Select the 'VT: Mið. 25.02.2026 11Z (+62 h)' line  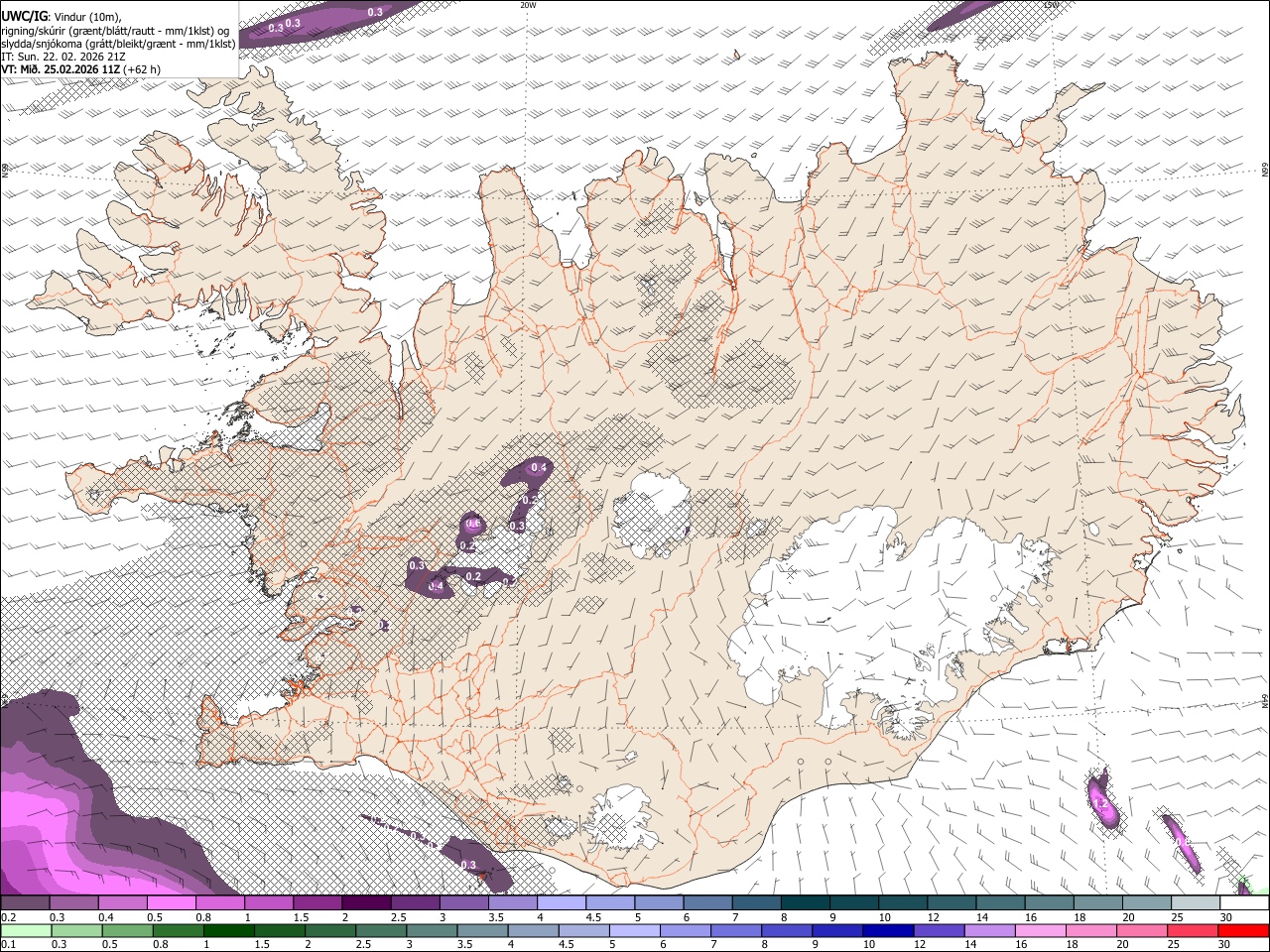tap(81, 69)
